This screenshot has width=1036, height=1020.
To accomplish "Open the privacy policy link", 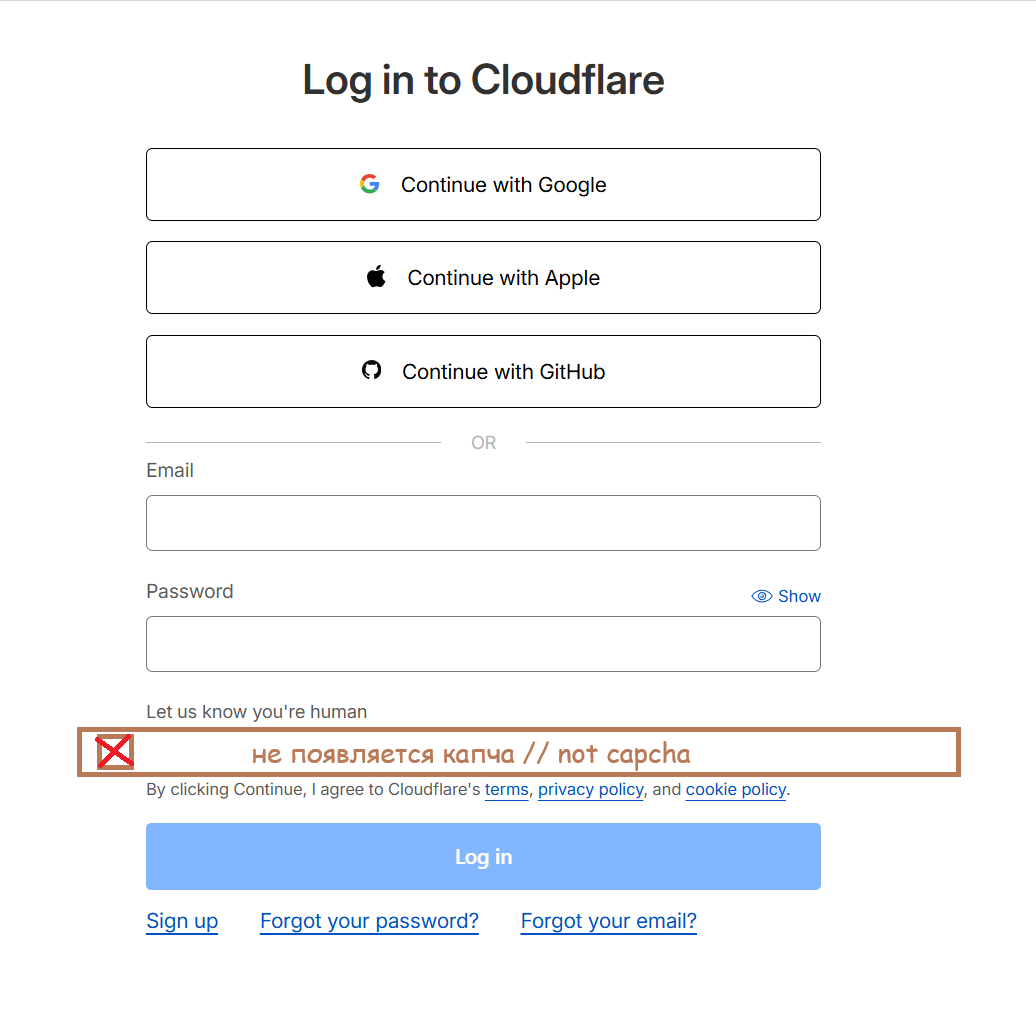I will pyautogui.click(x=590, y=790).
